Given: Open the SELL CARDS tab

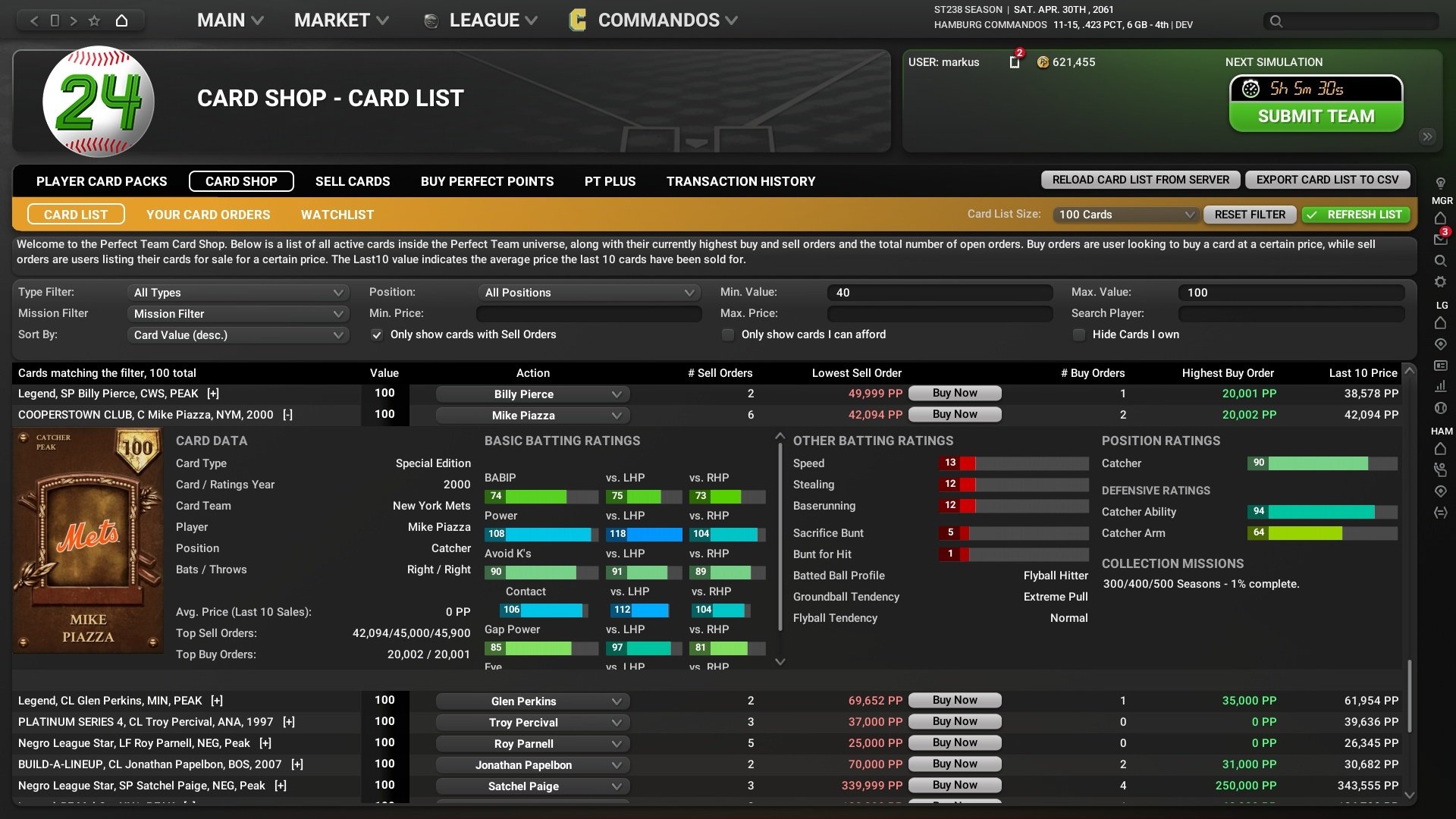Looking at the screenshot, I should 353,181.
